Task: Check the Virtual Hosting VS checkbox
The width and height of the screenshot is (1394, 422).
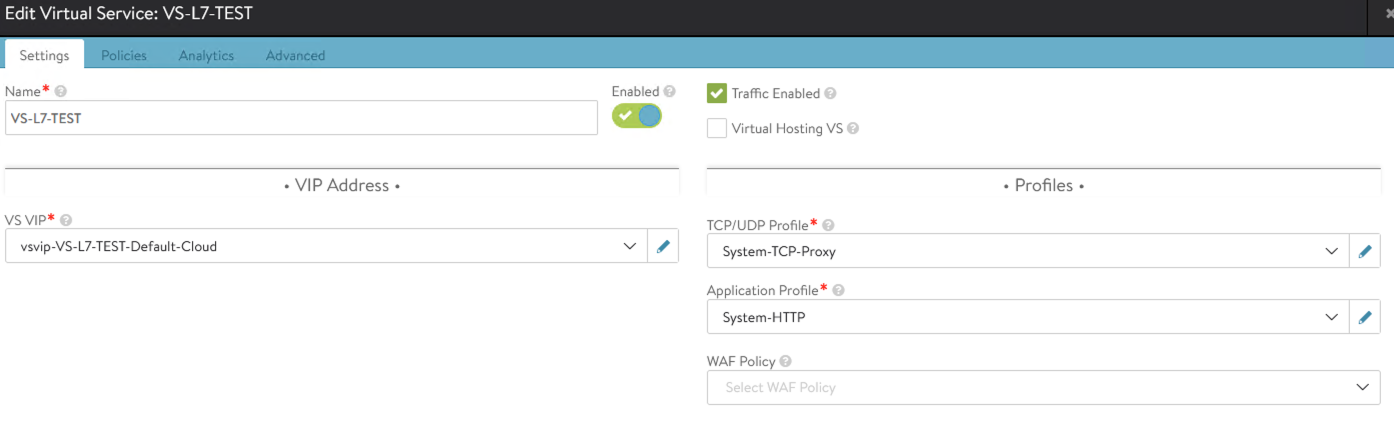Action: pyautogui.click(x=716, y=128)
